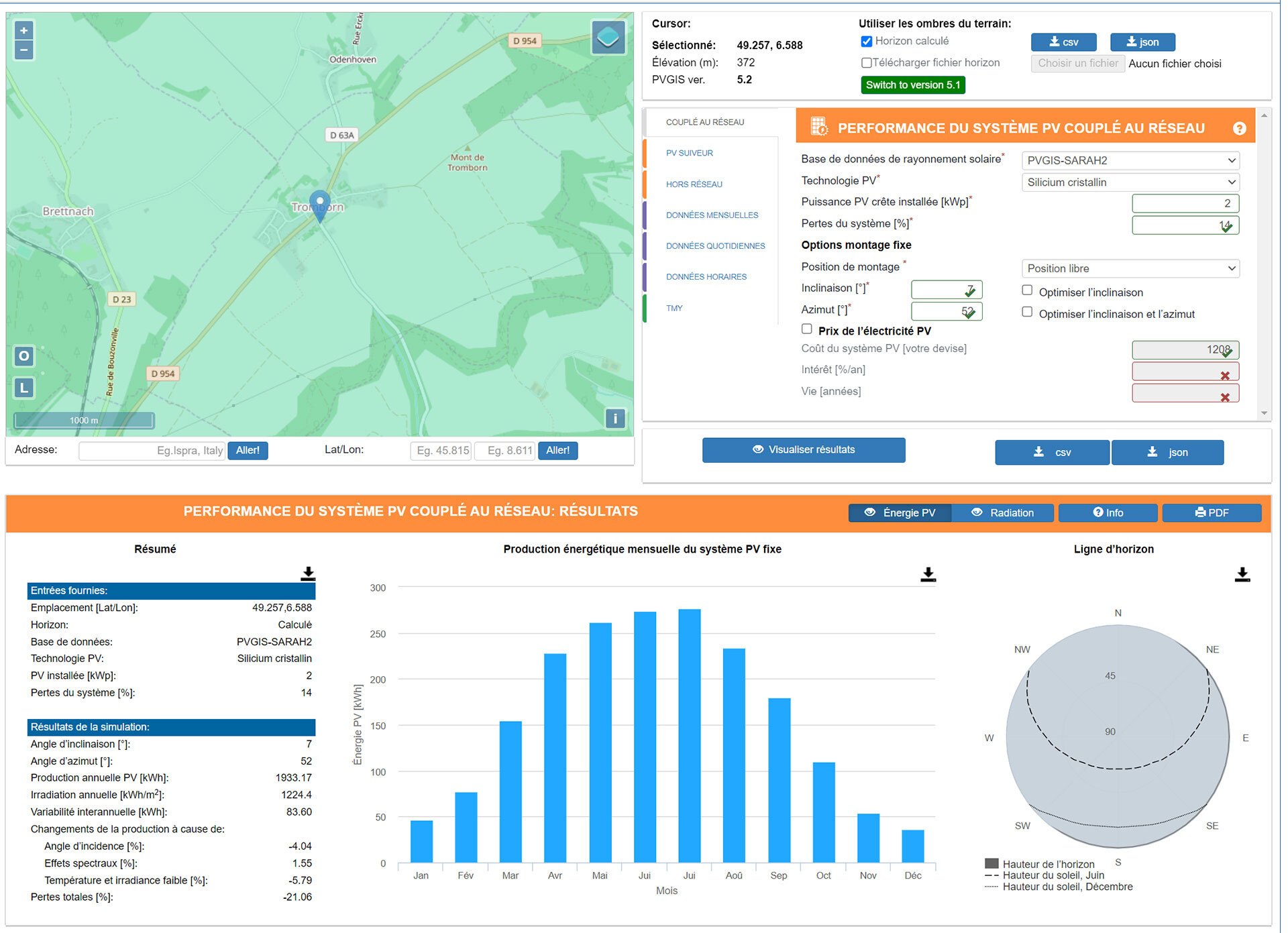Click Visualiser résultats
The image size is (1288, 933).
click(803, 449)
